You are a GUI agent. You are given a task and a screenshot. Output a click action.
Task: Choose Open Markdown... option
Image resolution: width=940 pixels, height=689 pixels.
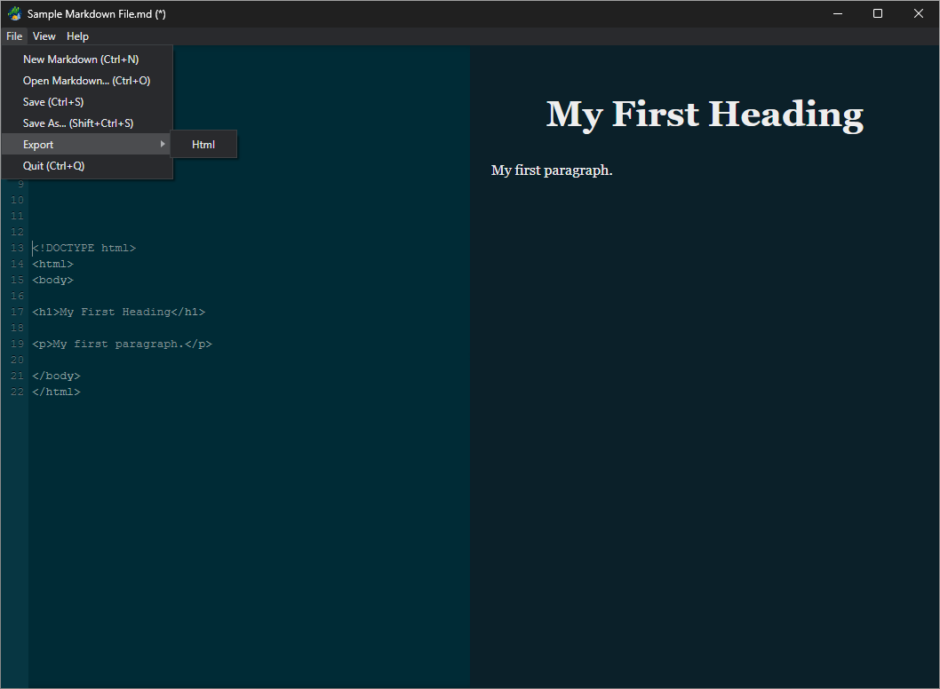pos(87,80)
